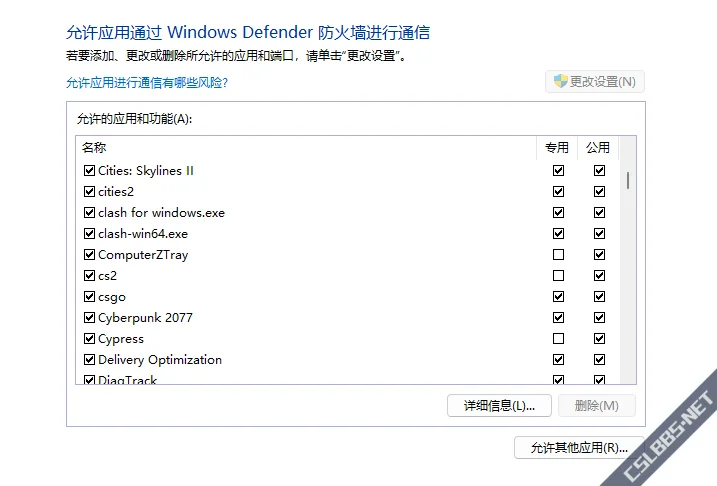Click the shield icon on 更改设置 button
717x486 pixels.
pyautogui.click(x=560, y=81)
